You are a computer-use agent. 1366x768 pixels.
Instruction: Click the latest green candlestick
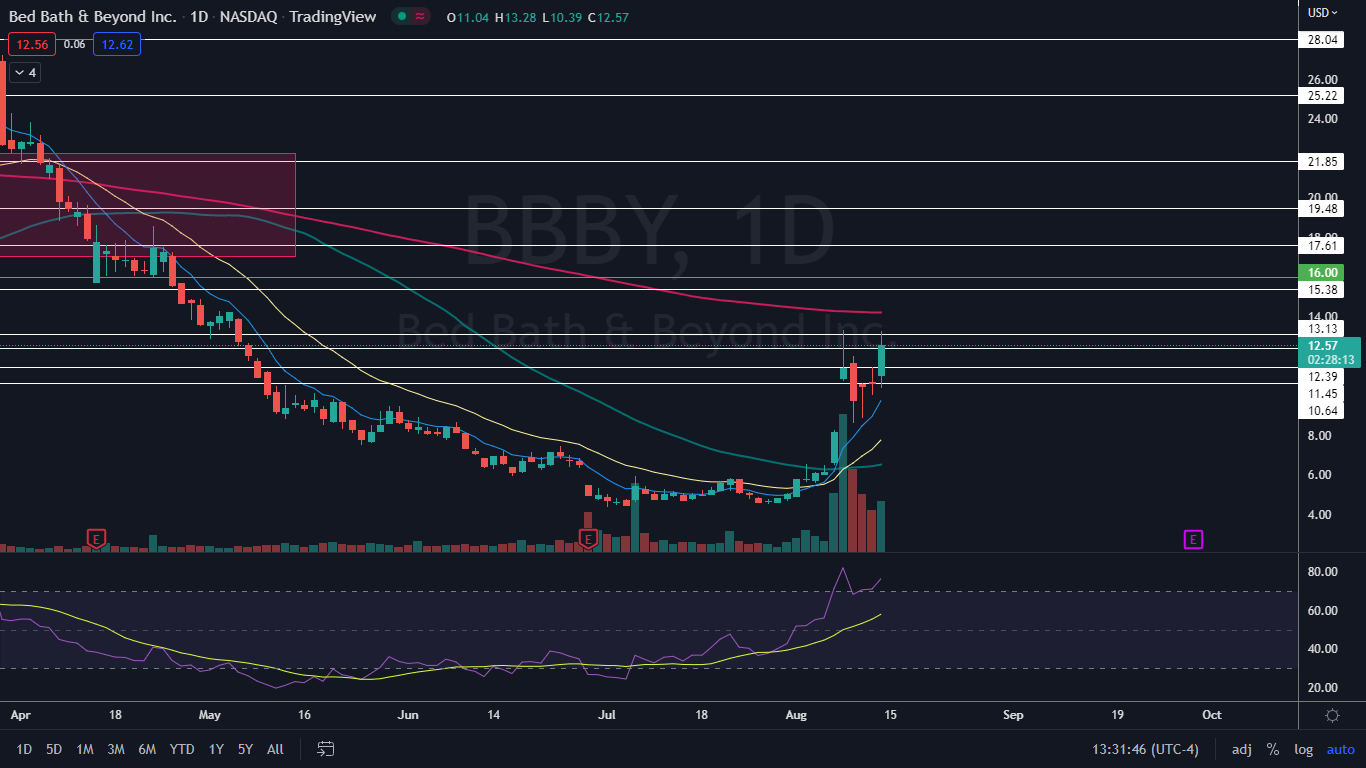[x=881, y=361]
